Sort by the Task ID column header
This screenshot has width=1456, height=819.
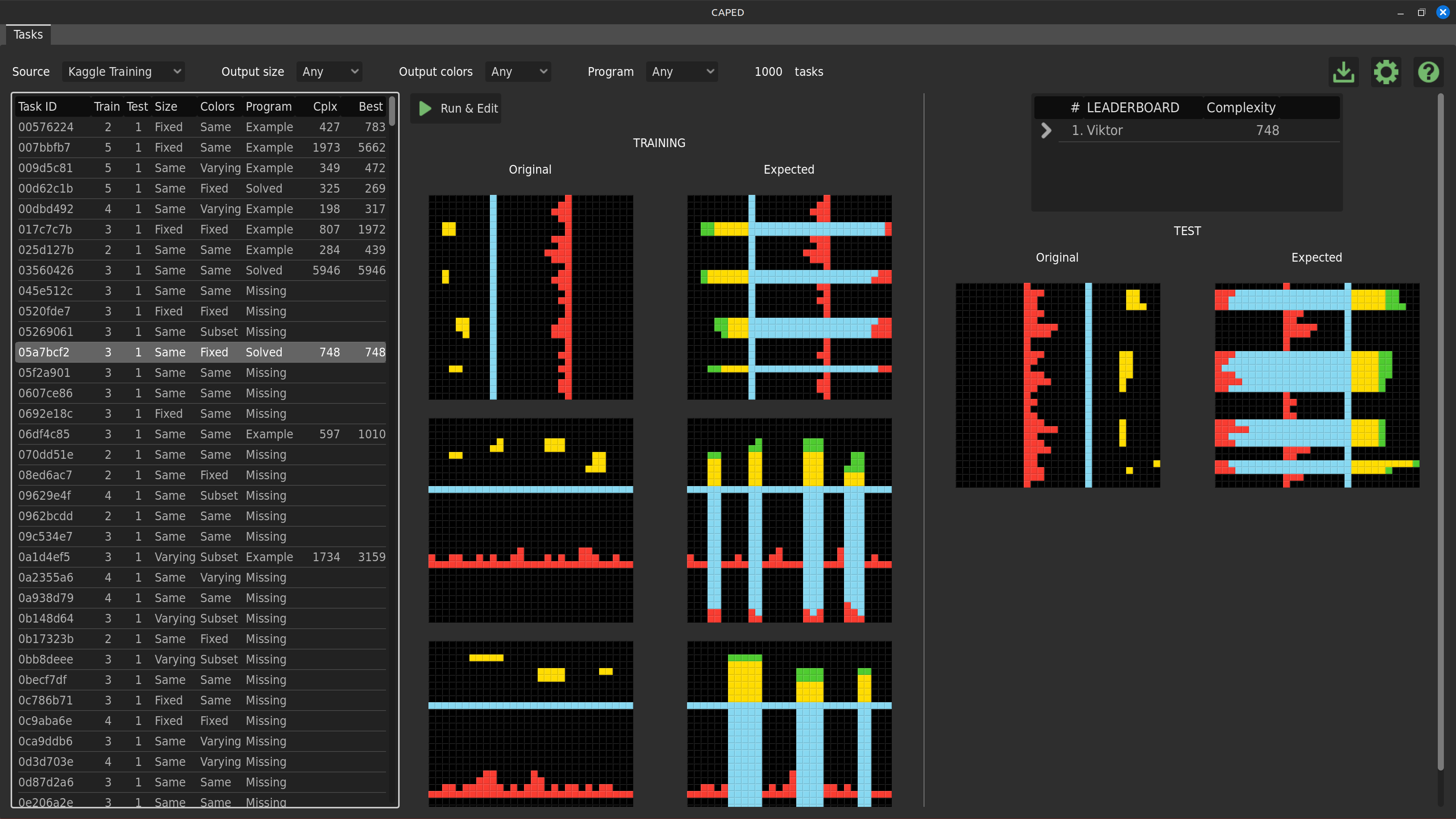point(37,106)
